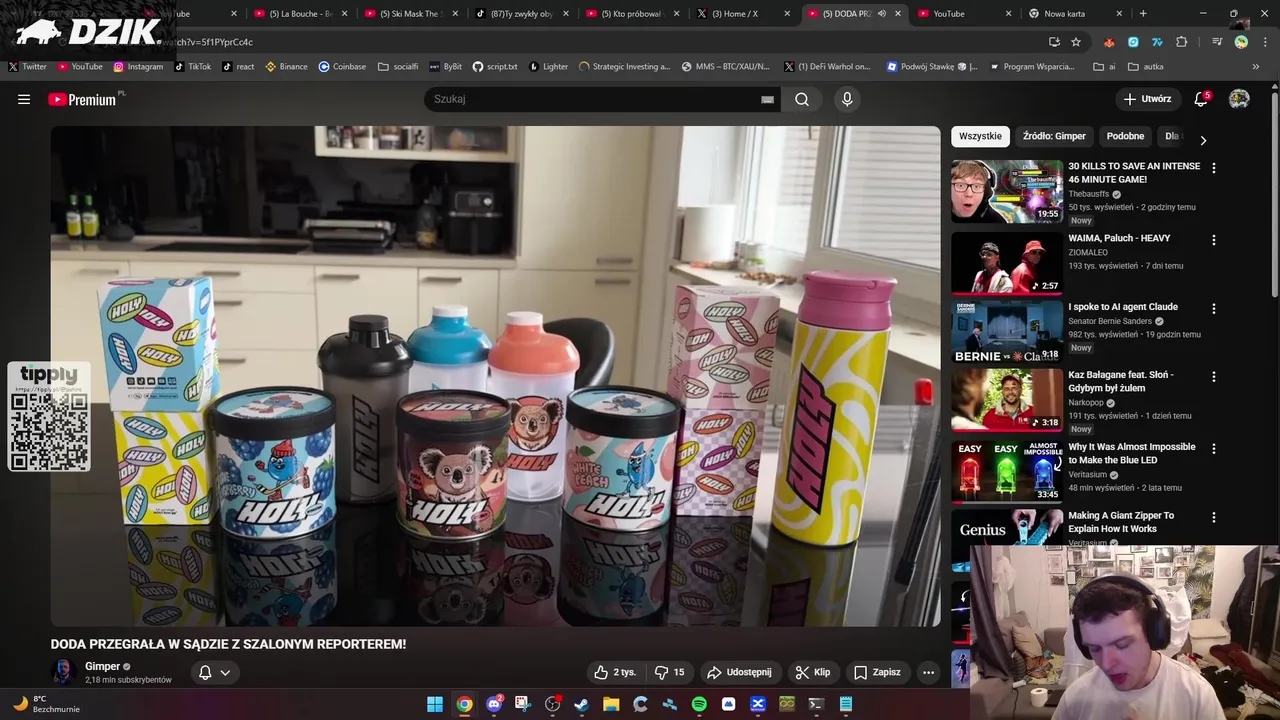The image size is (1280, 720).
Task: Click the 'Zapisz' save button
Action: (x=877, y=672)
